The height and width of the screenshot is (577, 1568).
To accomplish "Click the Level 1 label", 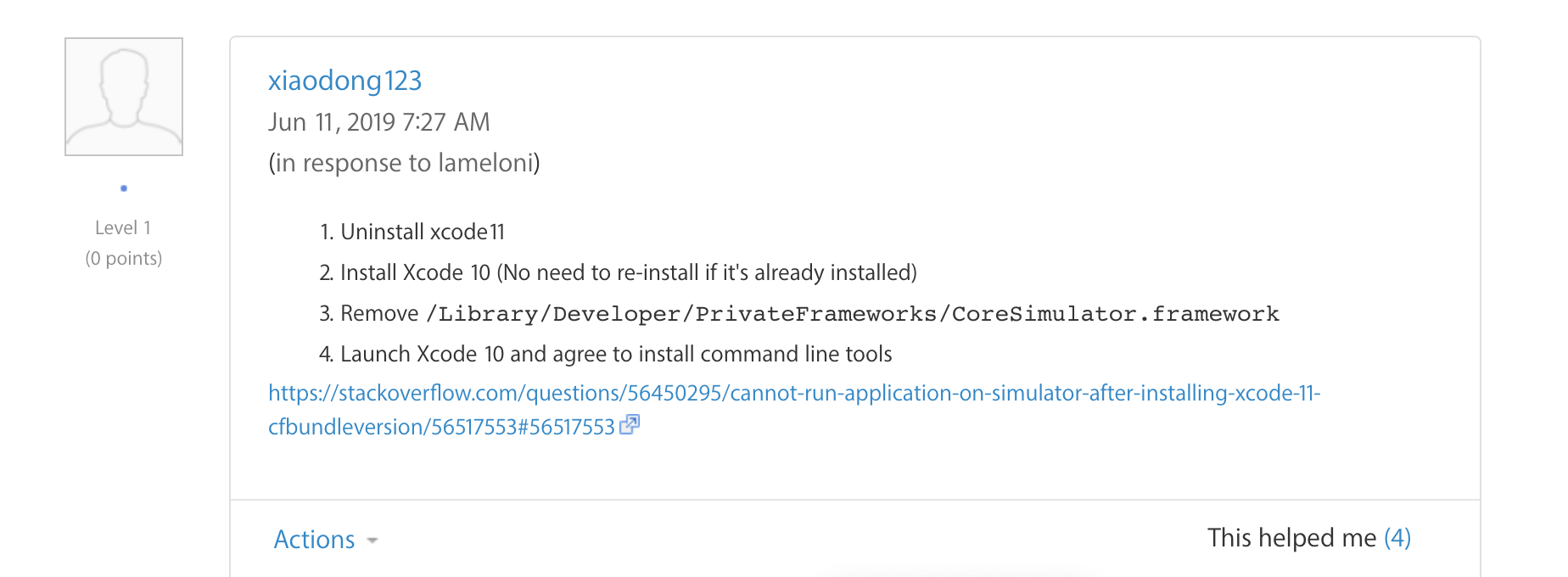I will pyautogui.click(x=123, y=227).
